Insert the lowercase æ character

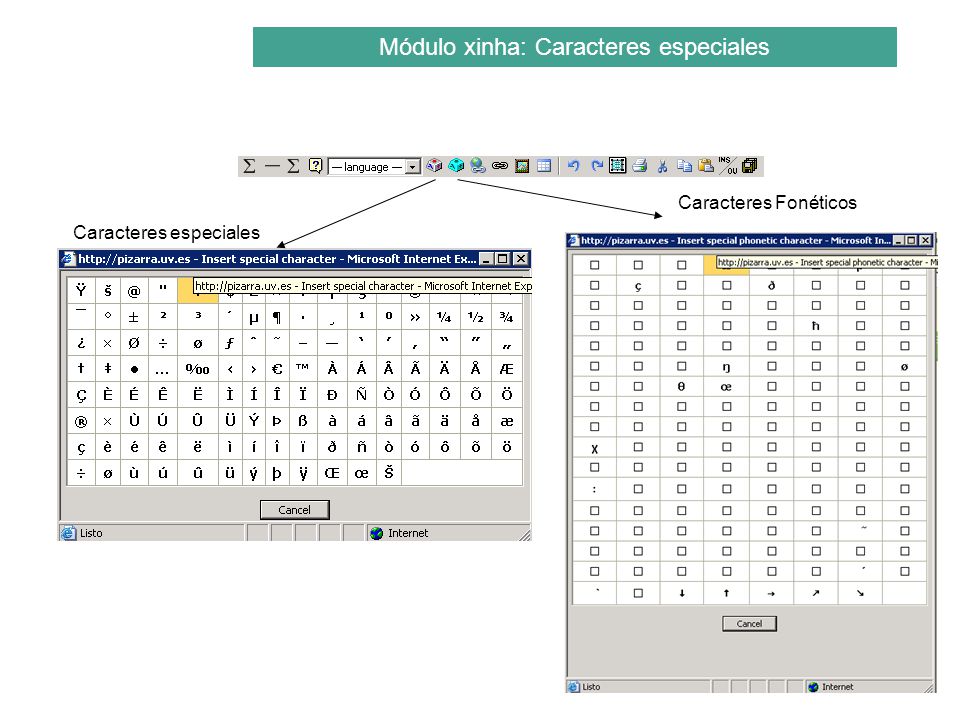507,421
